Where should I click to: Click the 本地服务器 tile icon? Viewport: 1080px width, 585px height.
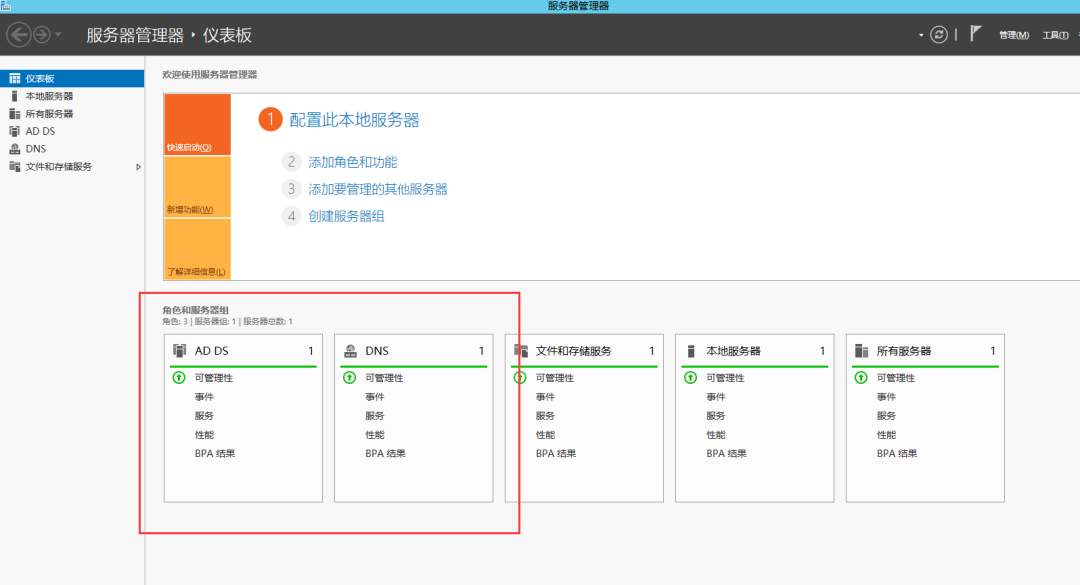(x=691, y=351)
